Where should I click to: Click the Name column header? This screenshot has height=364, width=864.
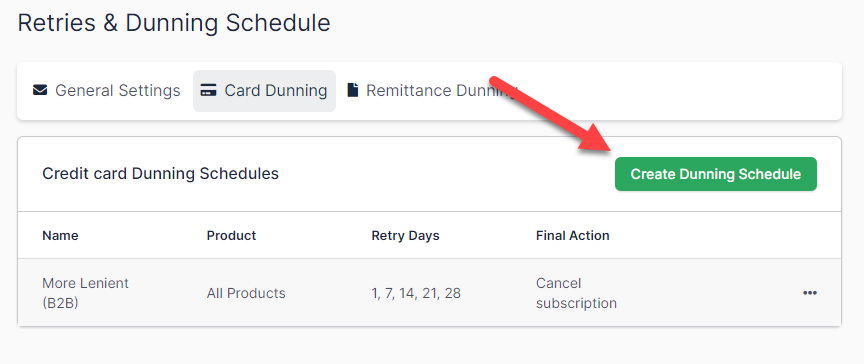[x=60, y=236]
